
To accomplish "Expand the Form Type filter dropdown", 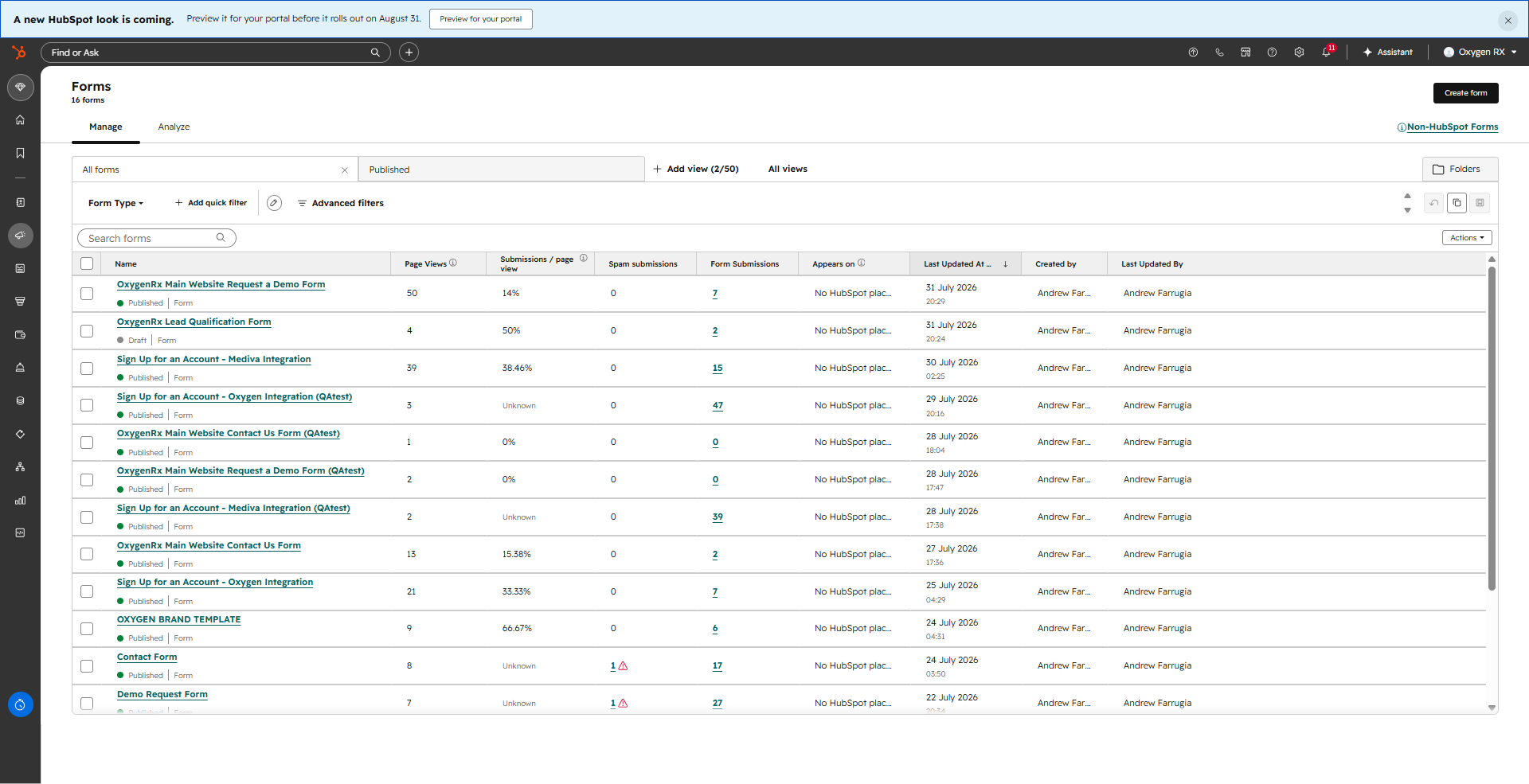I will pyautogui.click(x=116, y=203).
